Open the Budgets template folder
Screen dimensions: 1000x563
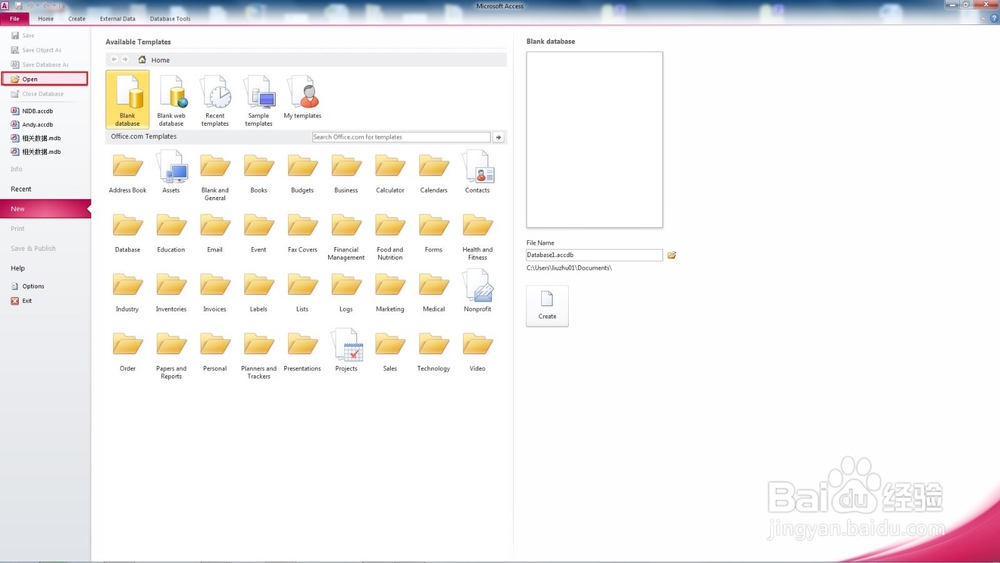tap(302, 172)
